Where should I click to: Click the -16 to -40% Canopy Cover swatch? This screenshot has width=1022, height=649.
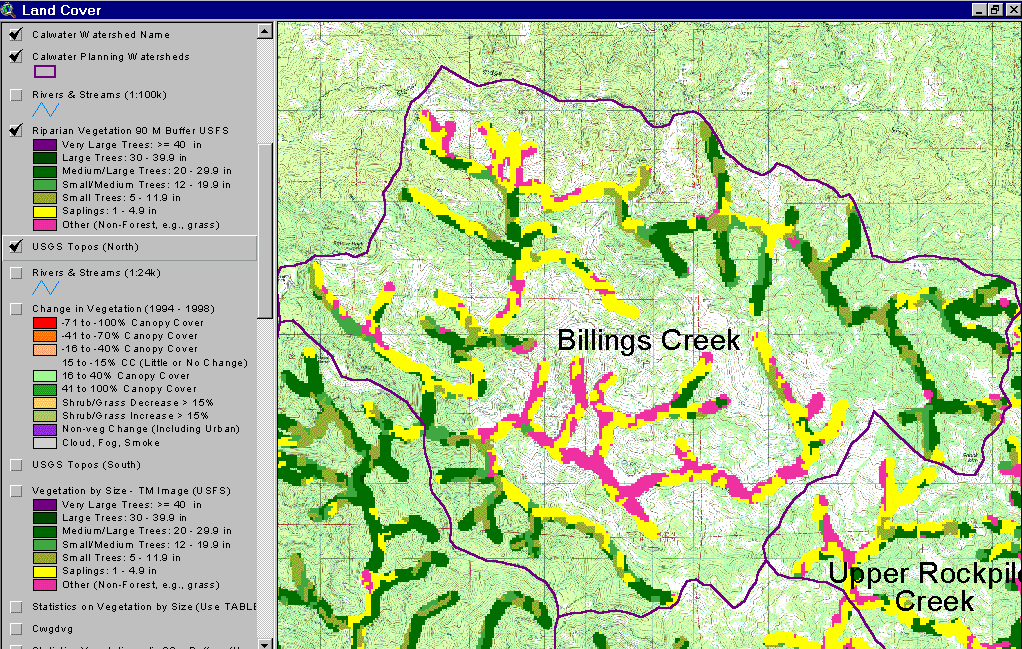(x=44, y=349)
